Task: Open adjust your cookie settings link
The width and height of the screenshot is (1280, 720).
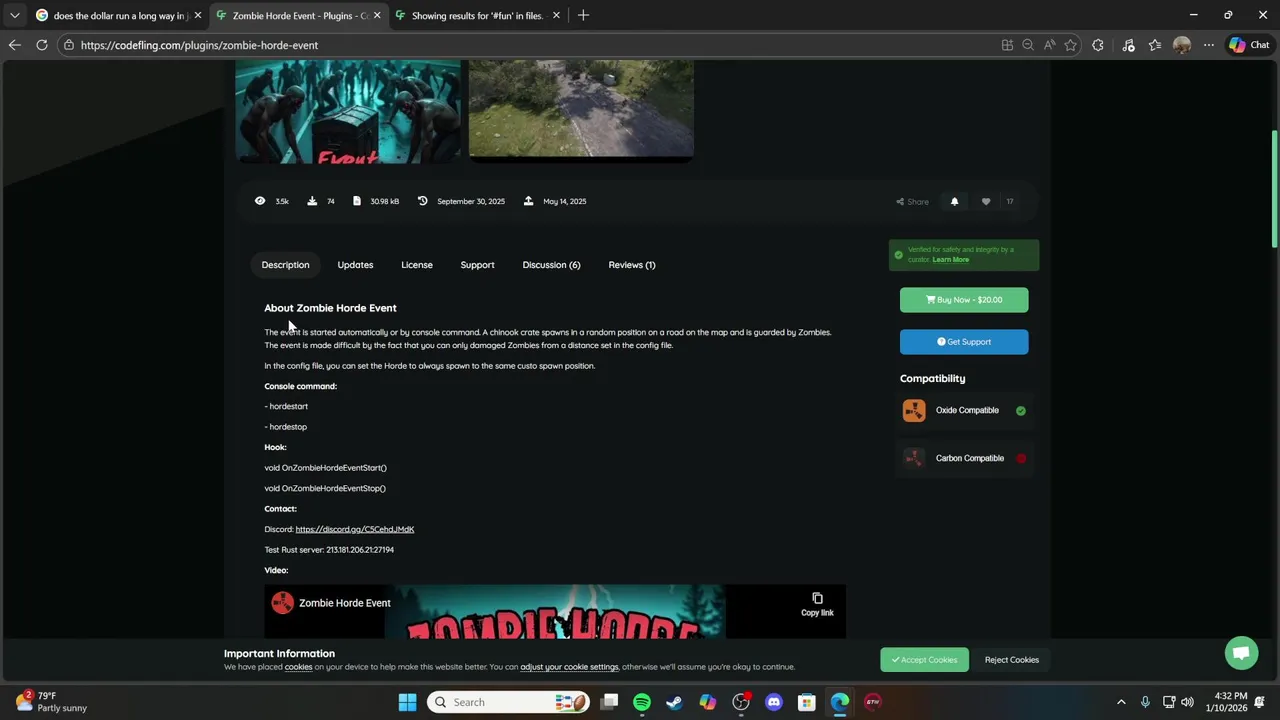Action: point(569,667)
